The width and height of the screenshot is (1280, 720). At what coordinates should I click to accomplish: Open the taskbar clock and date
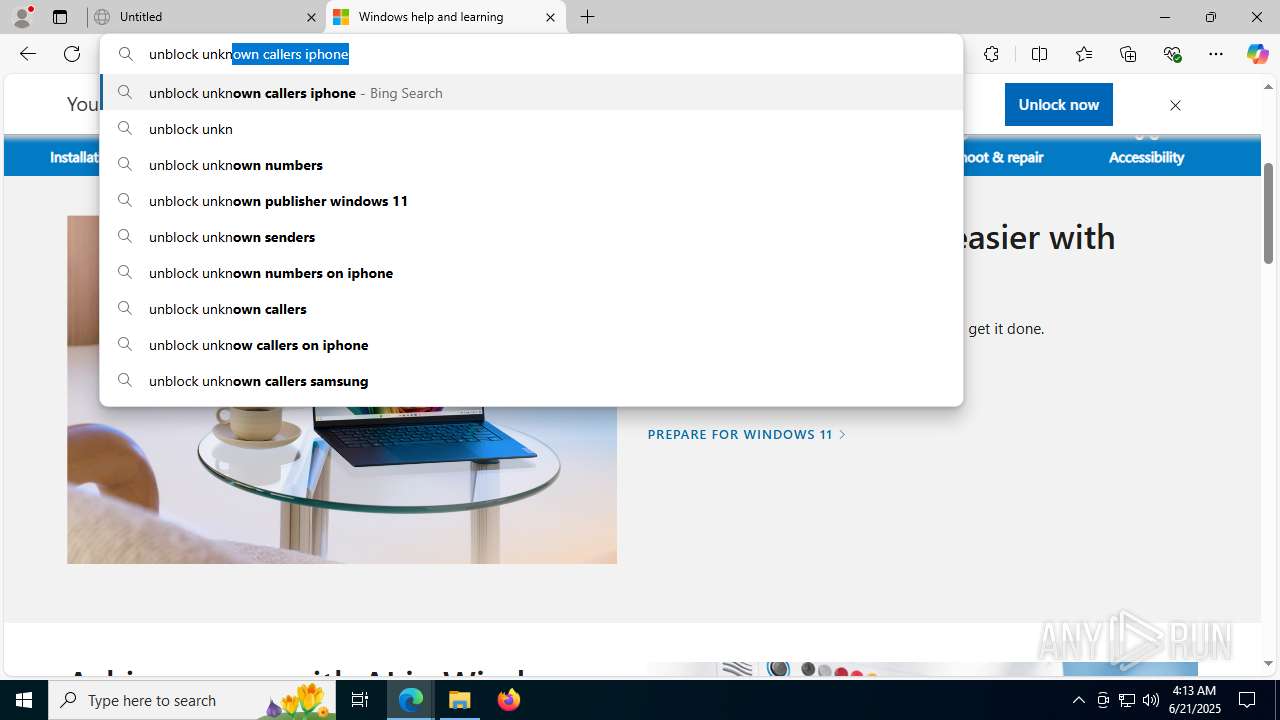(1194, 700)
